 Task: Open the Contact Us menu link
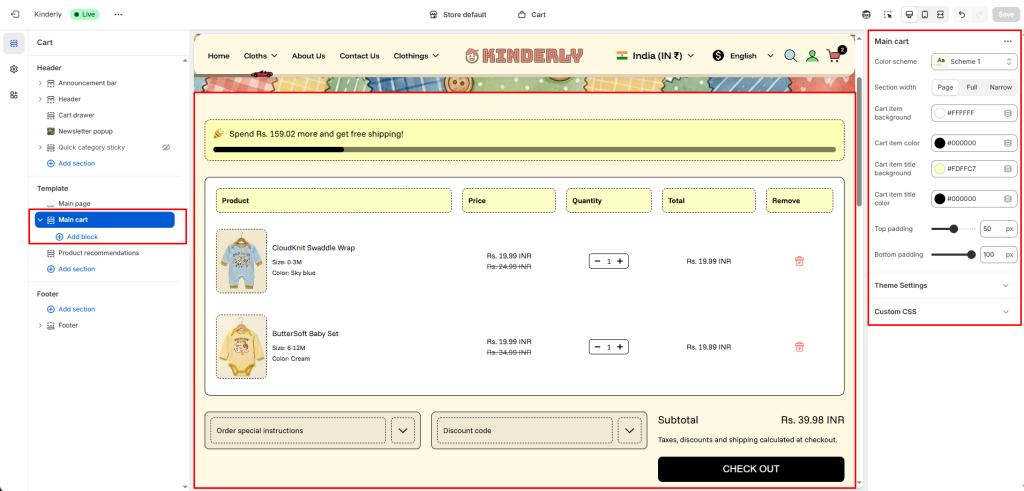tap(359, 56)
